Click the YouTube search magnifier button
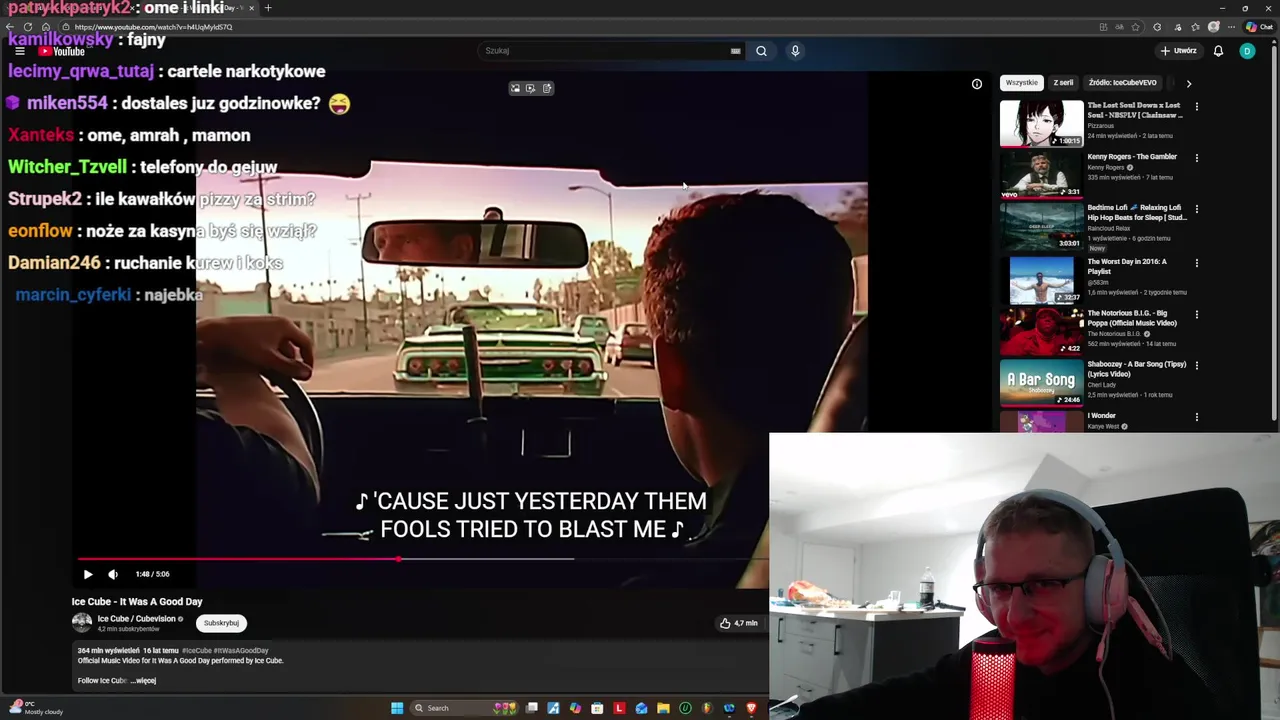Viewport: 1280px width, 720px height. coord(761,51)
